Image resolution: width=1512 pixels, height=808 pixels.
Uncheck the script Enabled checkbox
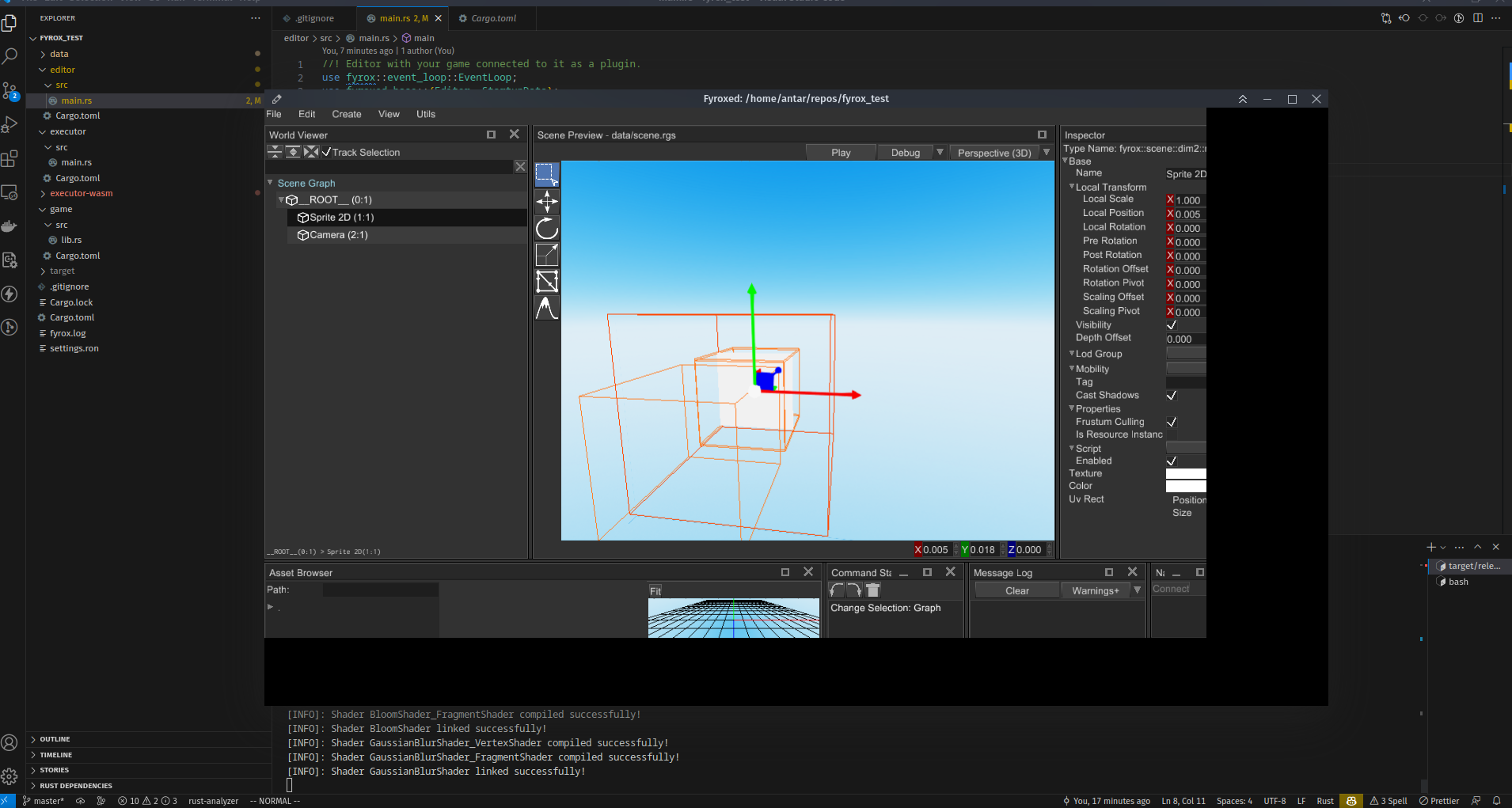(x=1172, y=460)
